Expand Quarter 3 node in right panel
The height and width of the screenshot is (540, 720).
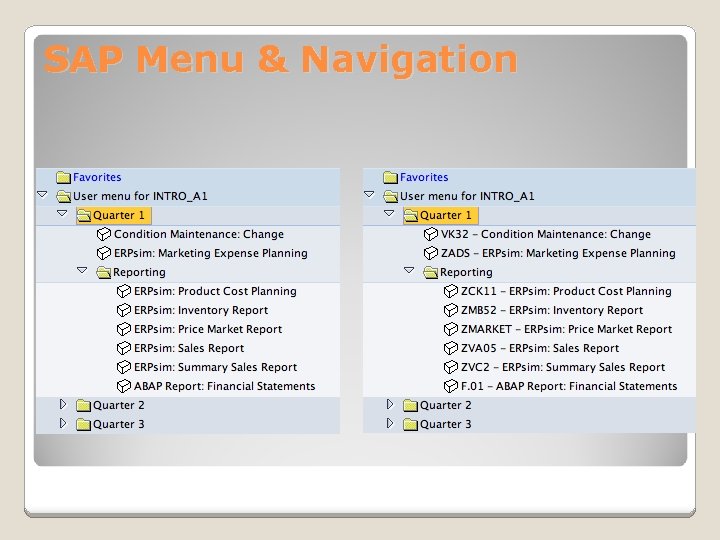coord(390,423)
